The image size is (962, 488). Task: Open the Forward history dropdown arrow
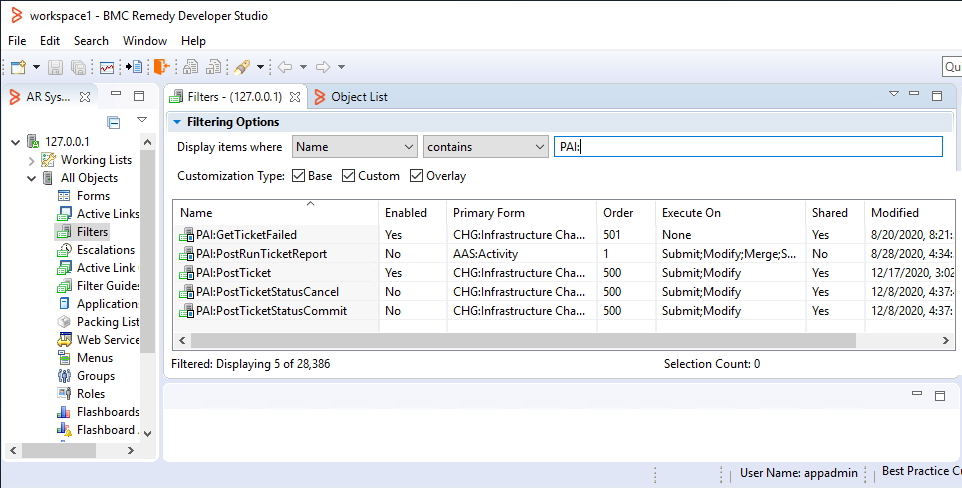pos(342,67)
